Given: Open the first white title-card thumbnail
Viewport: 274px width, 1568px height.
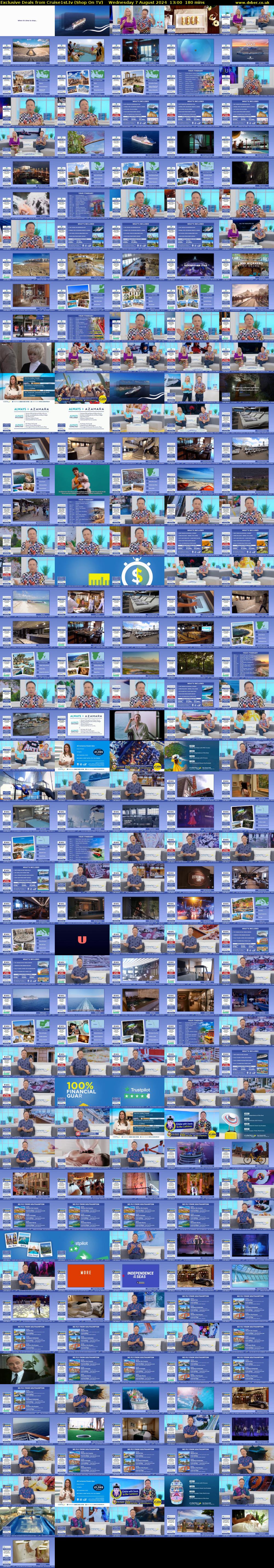Looking at the screenshot, I should tap(27, 21).
